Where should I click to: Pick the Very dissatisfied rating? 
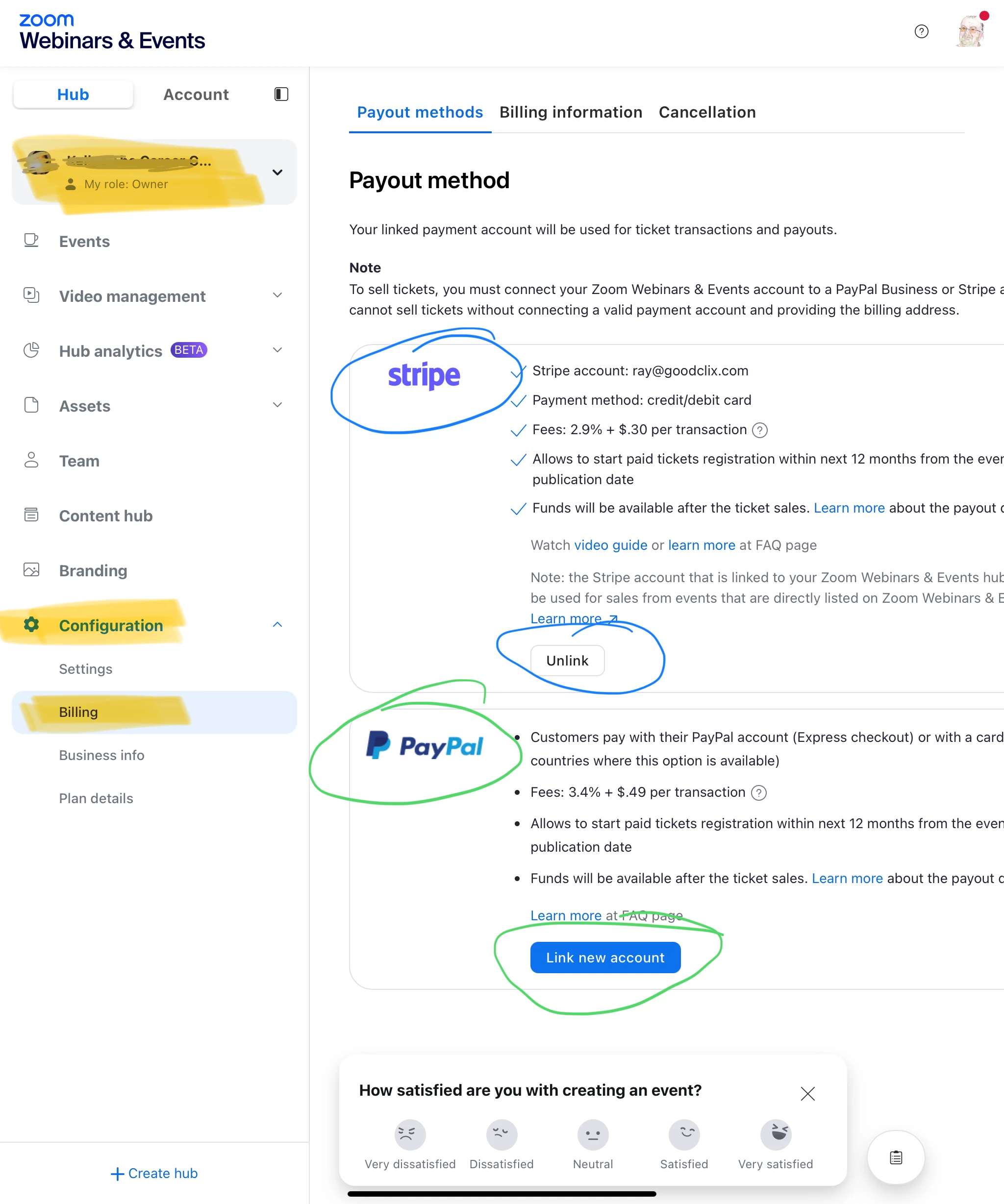(410, 1134)
